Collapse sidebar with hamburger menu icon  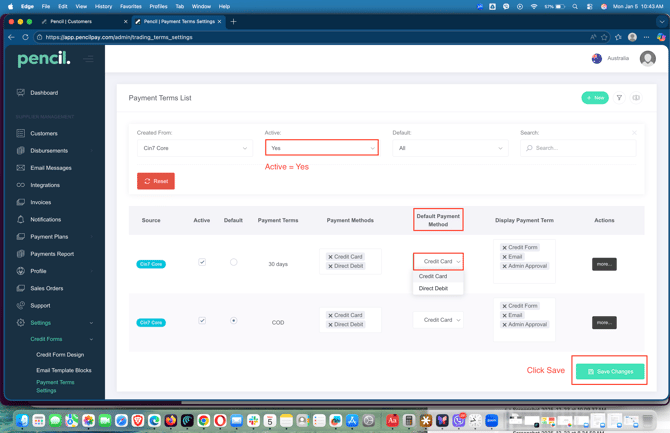(89, 59)
